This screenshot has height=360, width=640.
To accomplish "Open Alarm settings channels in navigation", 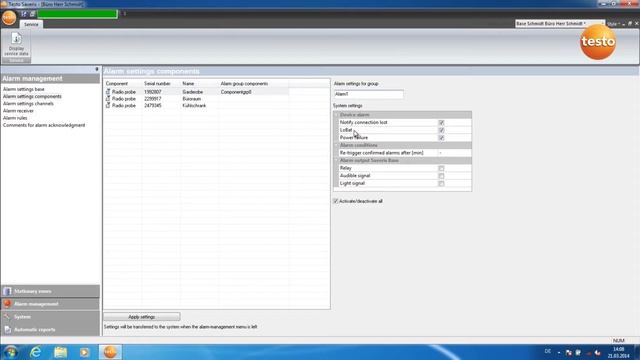I will click(x=28, y=104).
